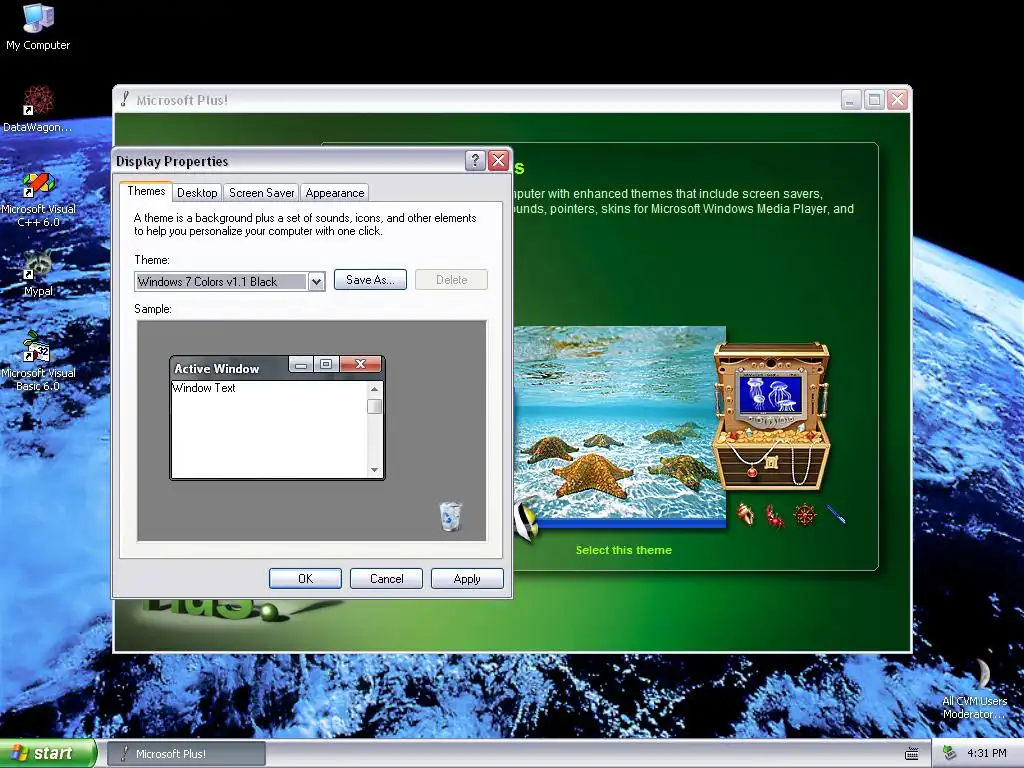
Task: Click the sample Active Window title bar
Action: coord(229,368)
